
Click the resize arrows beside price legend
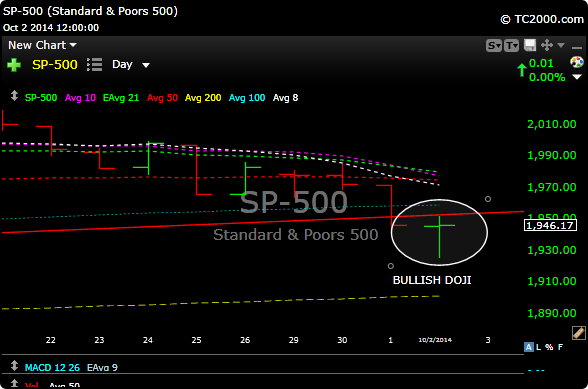14,96
